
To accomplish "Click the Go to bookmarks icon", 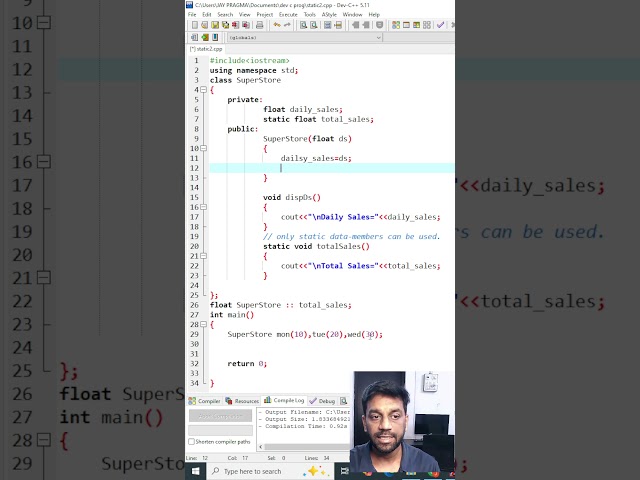I will point(215,38).
